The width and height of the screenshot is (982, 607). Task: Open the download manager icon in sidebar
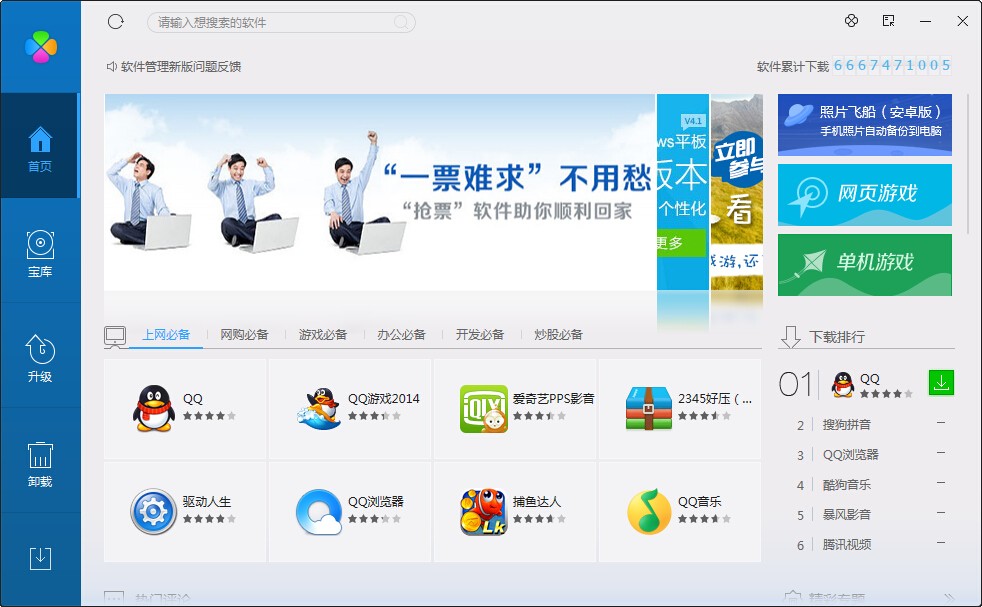click(x=40, y=558)
